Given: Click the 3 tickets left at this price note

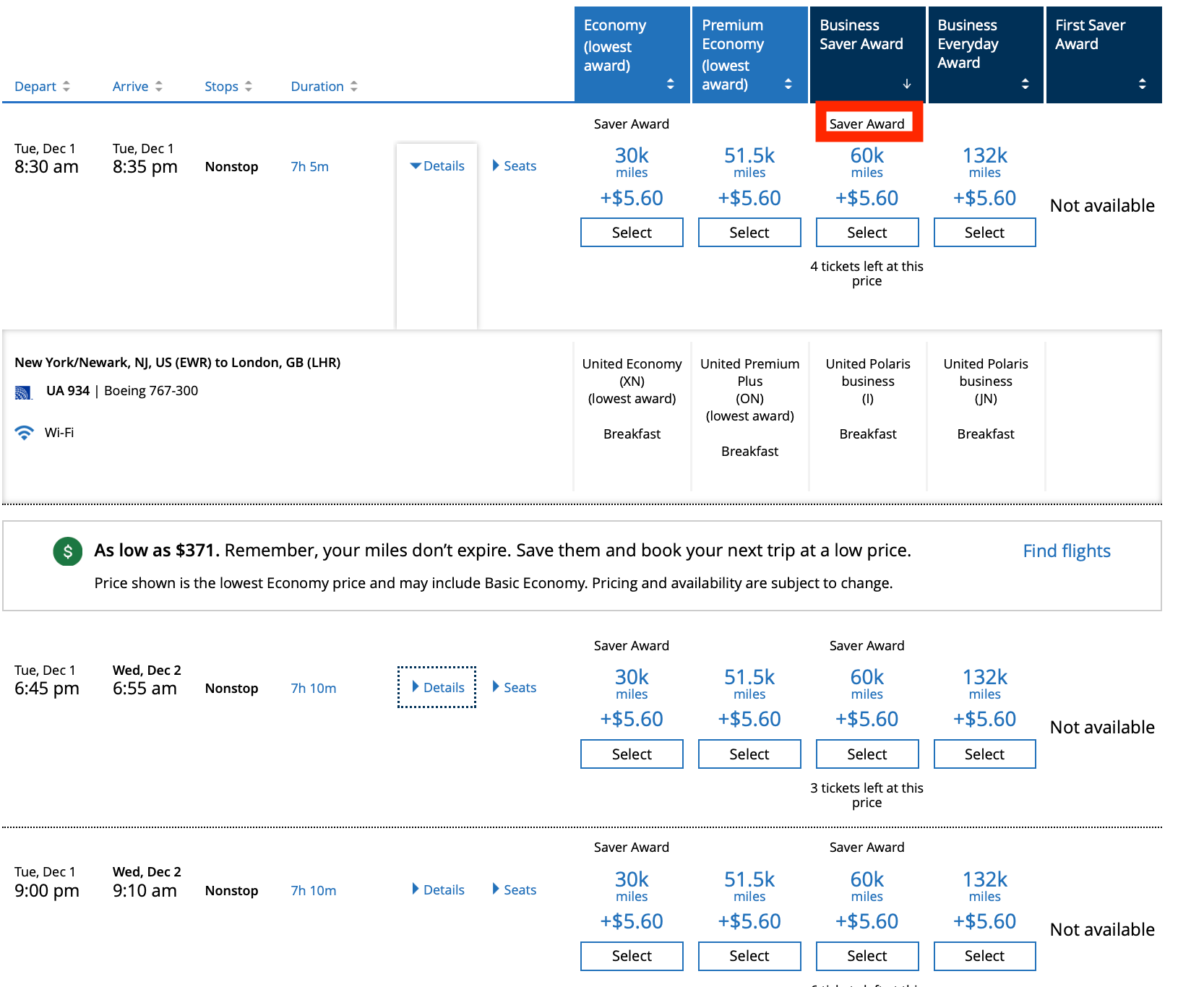Looking at the screenshot, I should pos(867,796).
